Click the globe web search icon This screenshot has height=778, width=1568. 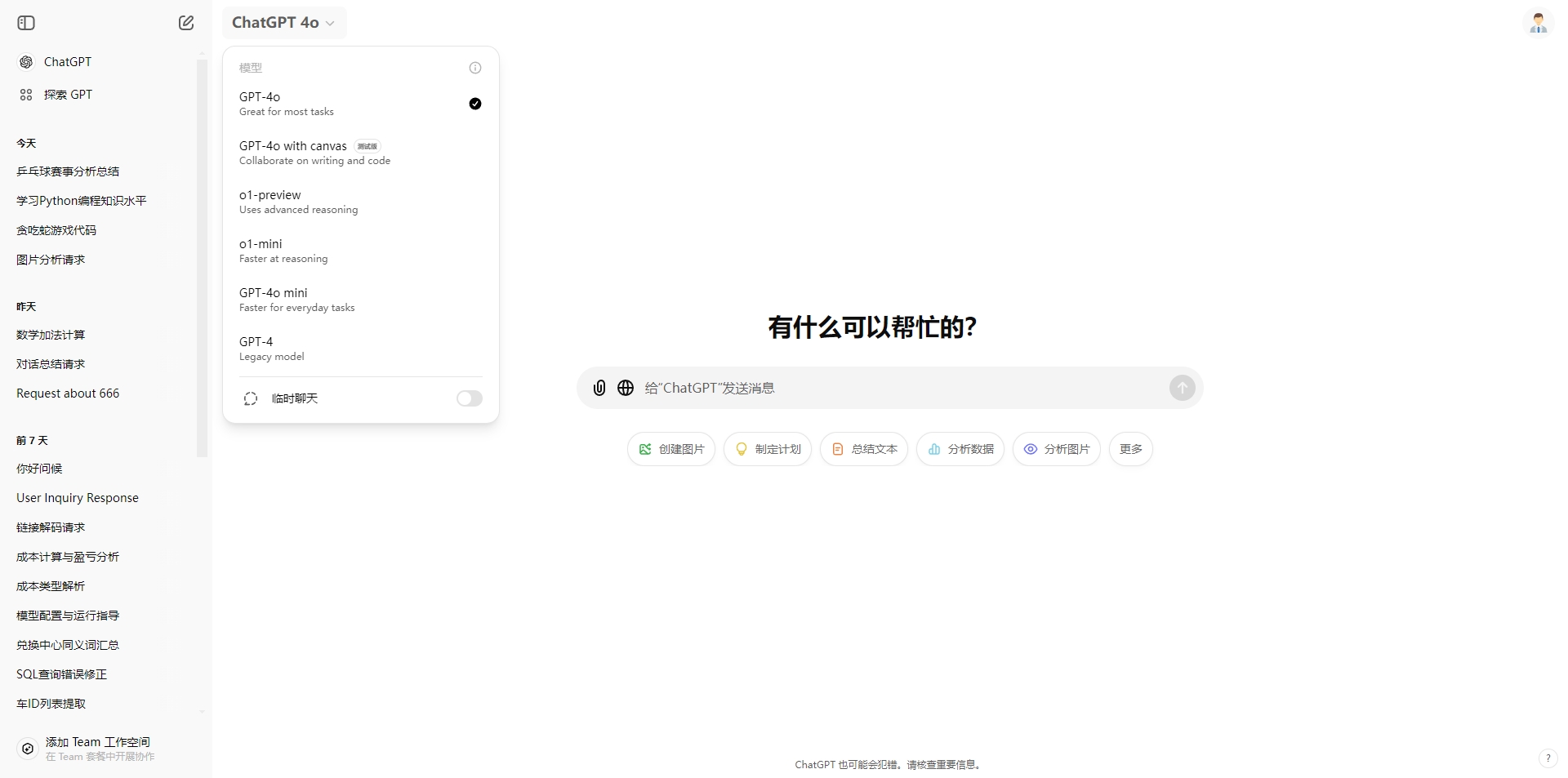[626, 388]
